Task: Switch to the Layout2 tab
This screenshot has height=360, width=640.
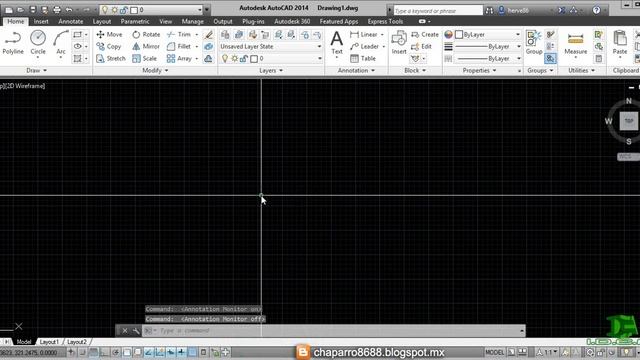Action: click(77, 342)
